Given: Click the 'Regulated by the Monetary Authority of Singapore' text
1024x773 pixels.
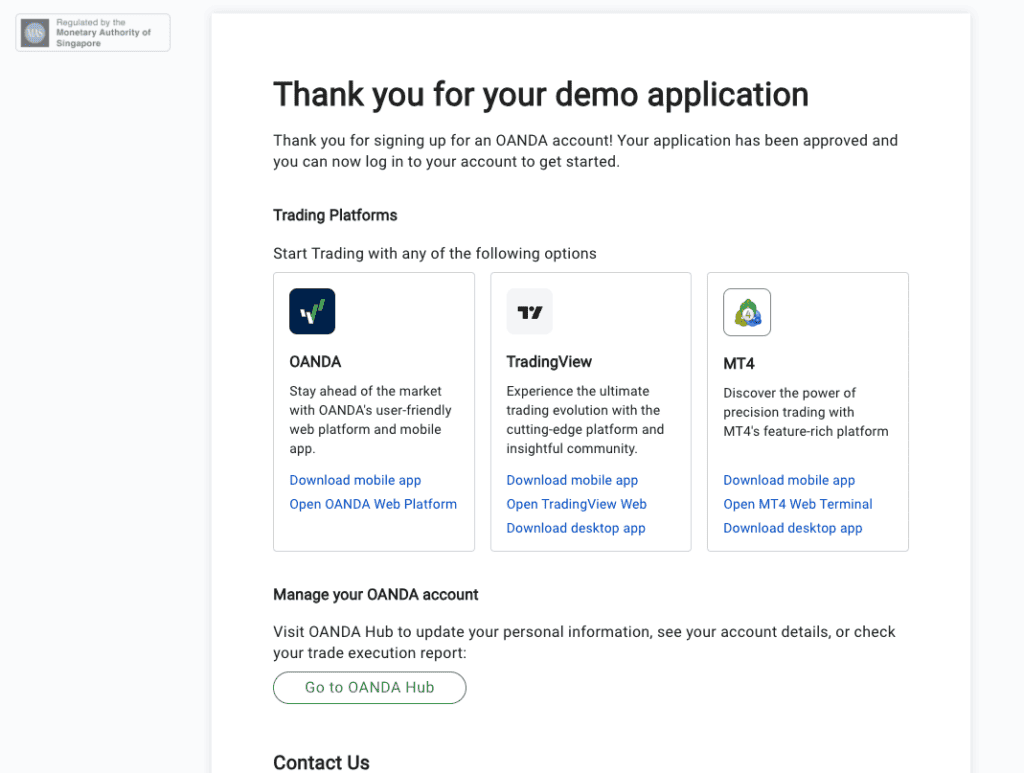Looking at the screenshot, I should point(103,33).
